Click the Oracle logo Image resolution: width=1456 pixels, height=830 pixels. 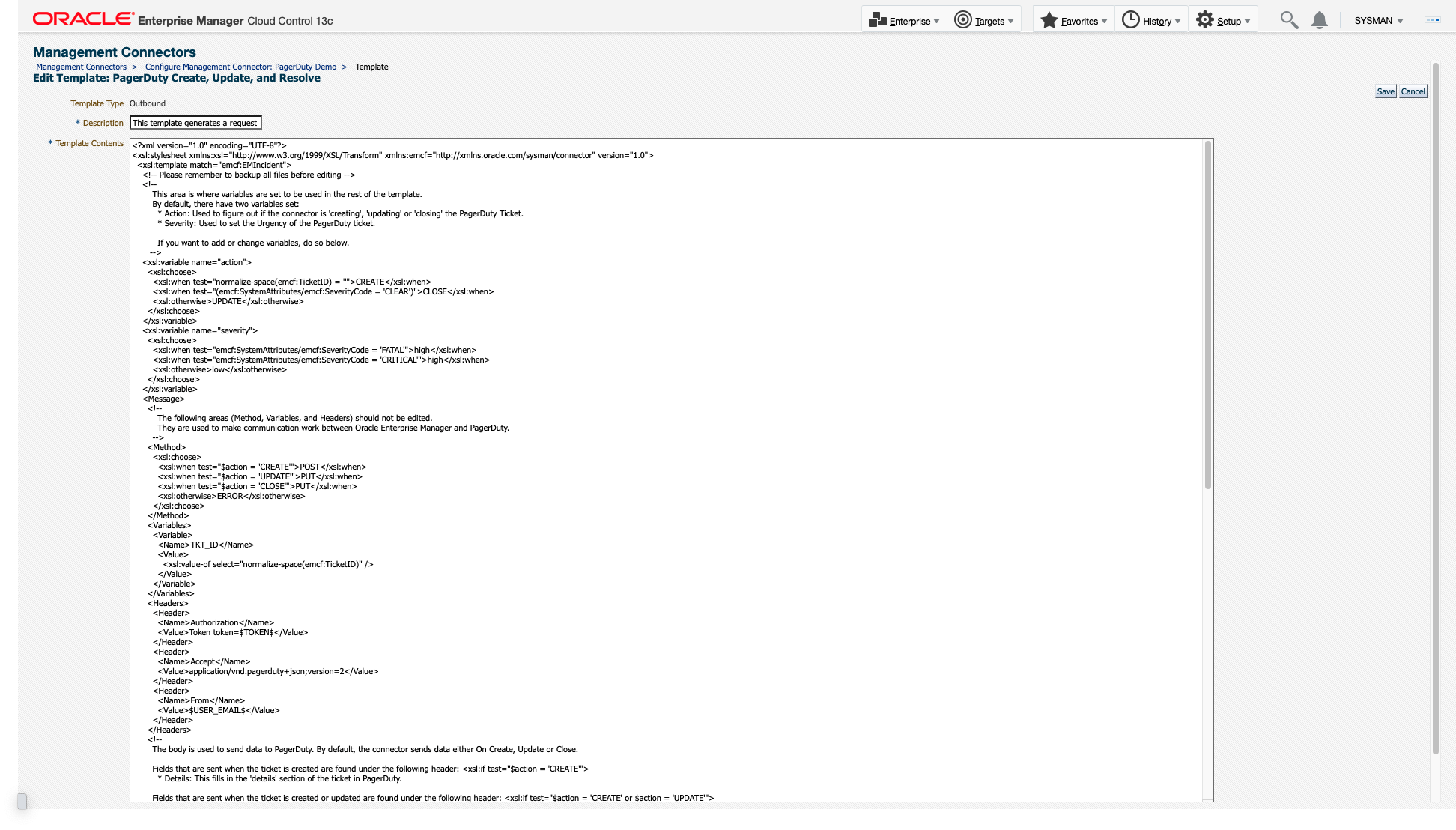(83, 19)
